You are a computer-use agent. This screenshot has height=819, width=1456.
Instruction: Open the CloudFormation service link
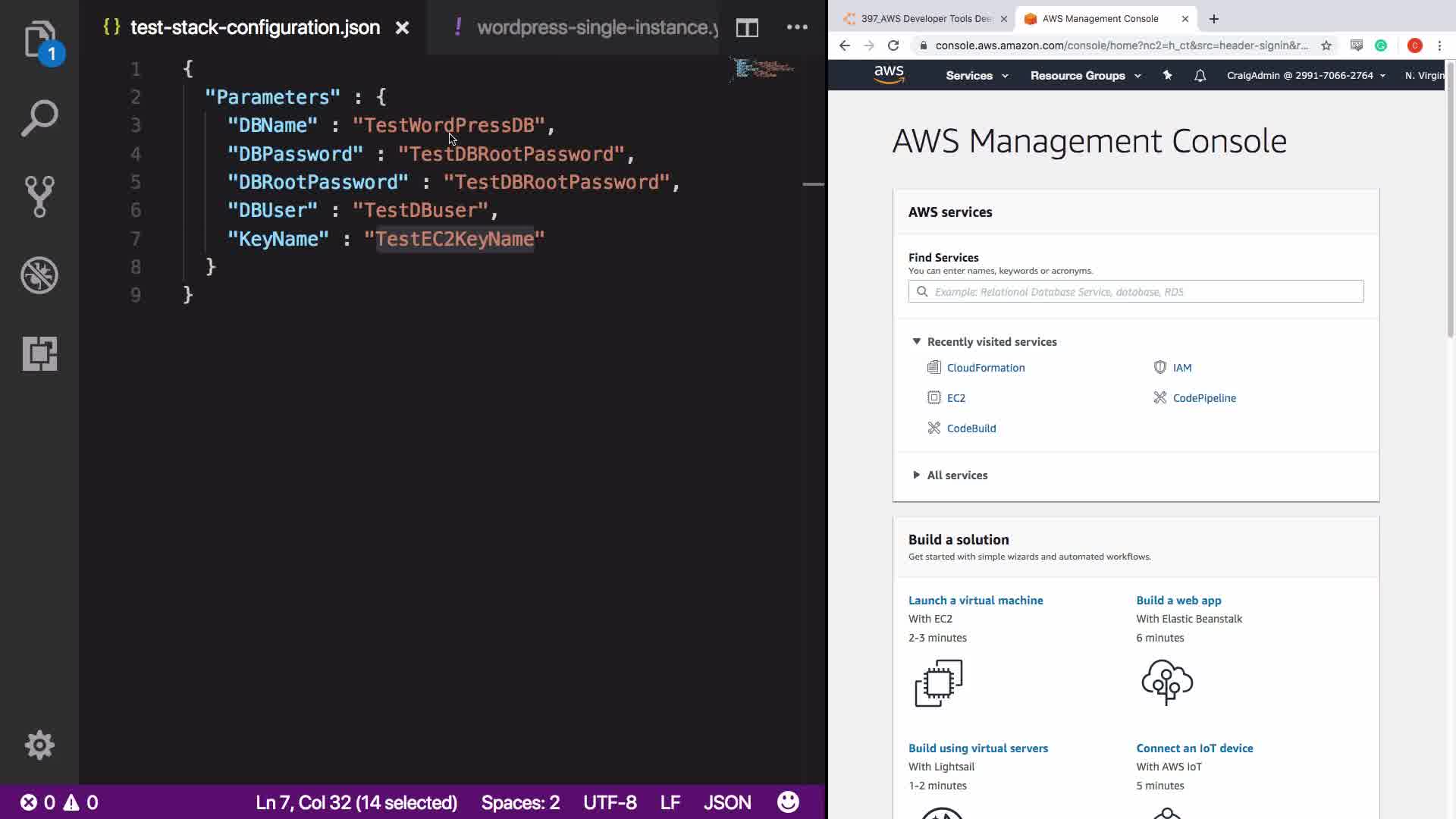tap(985, 368)
